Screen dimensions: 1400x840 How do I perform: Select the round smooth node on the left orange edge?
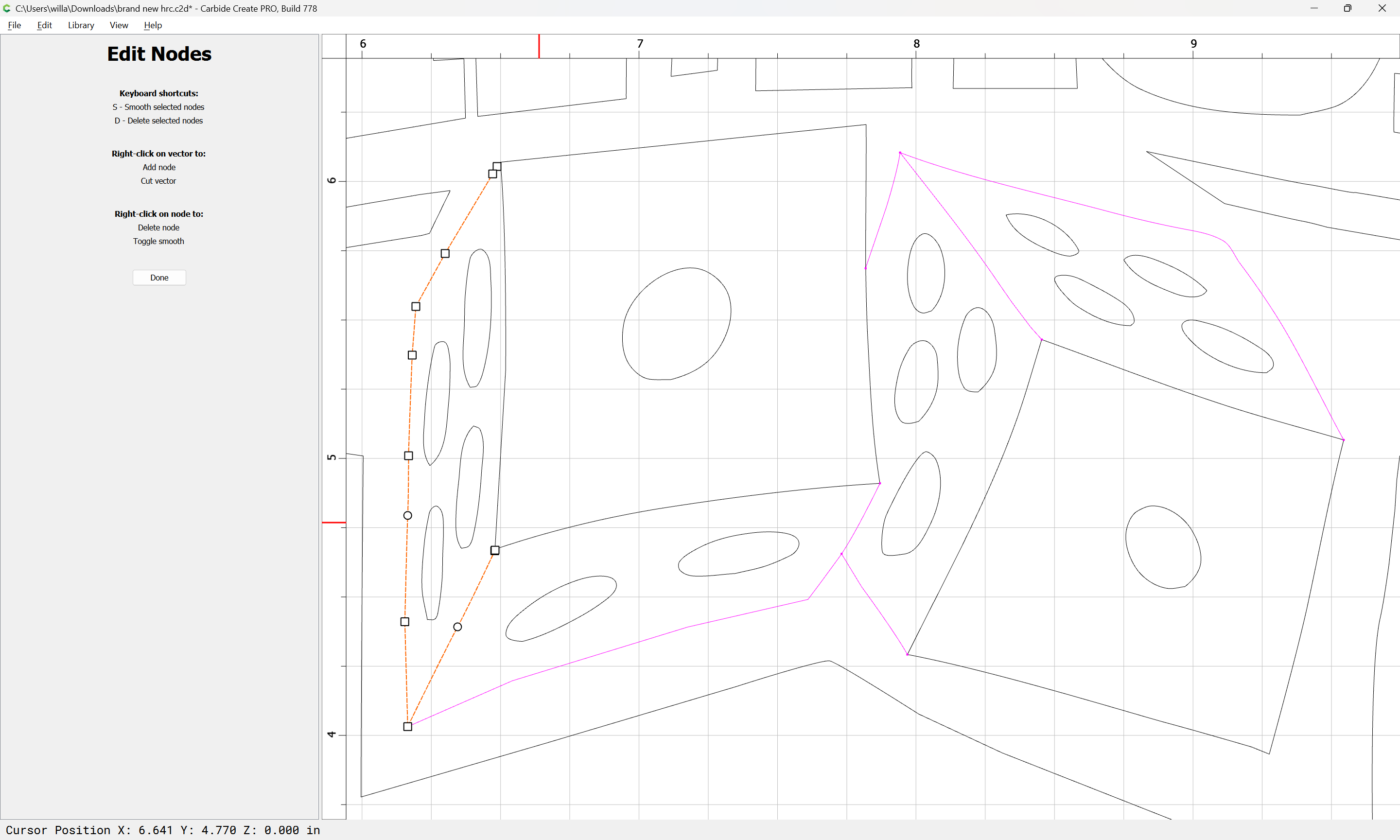tap(407, 515)
